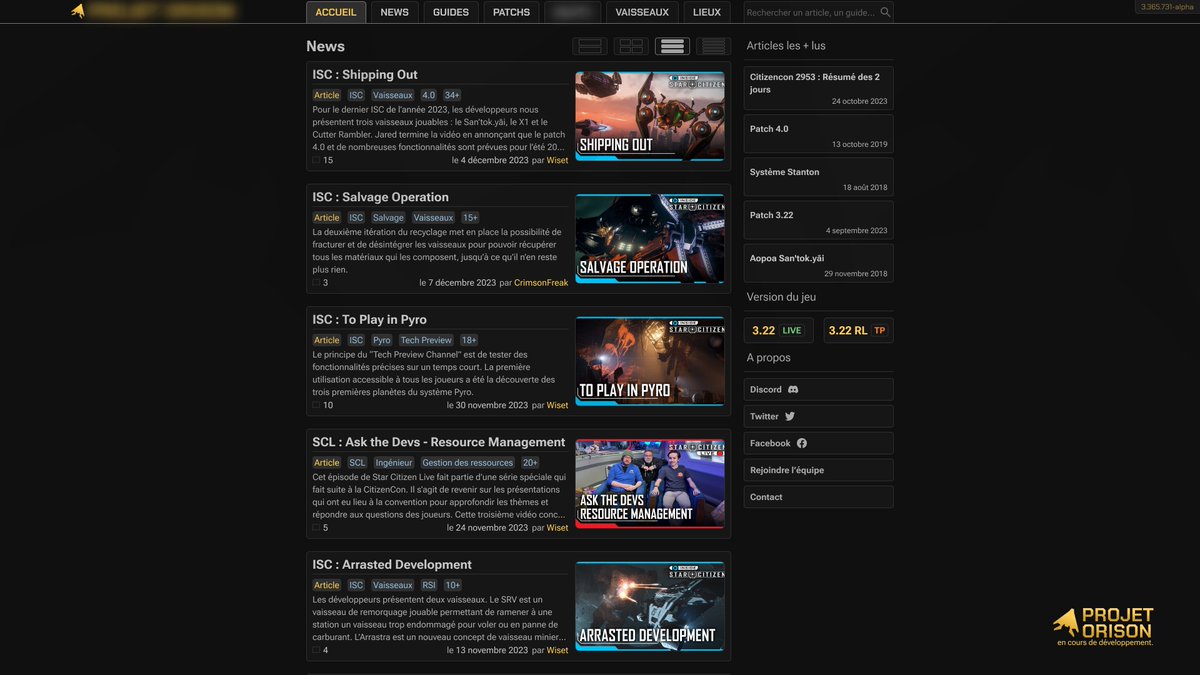
Task: Select the three-bar list view icon
Action: click(672, 46)
